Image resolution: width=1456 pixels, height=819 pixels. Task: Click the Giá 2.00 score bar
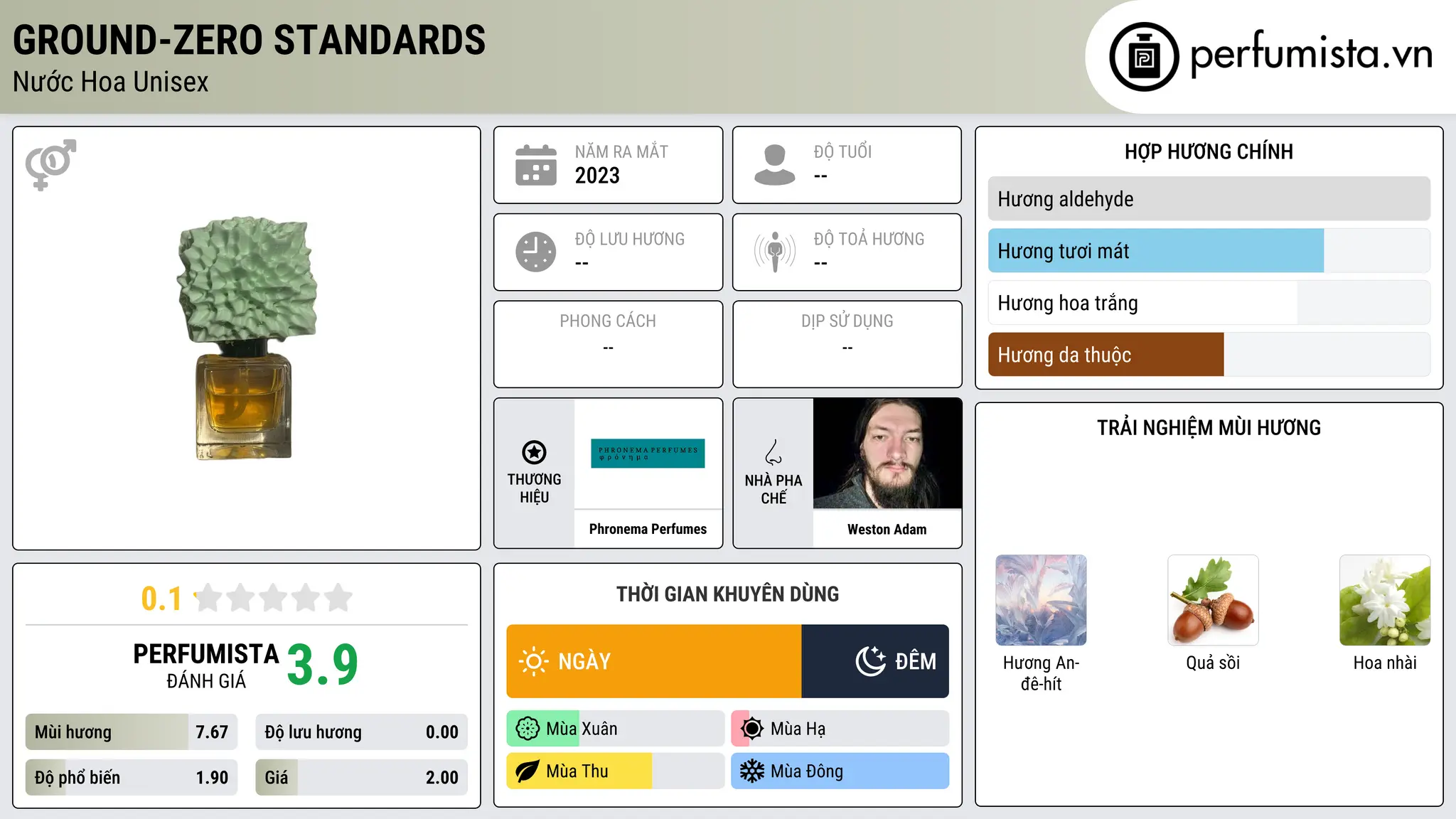361,778
